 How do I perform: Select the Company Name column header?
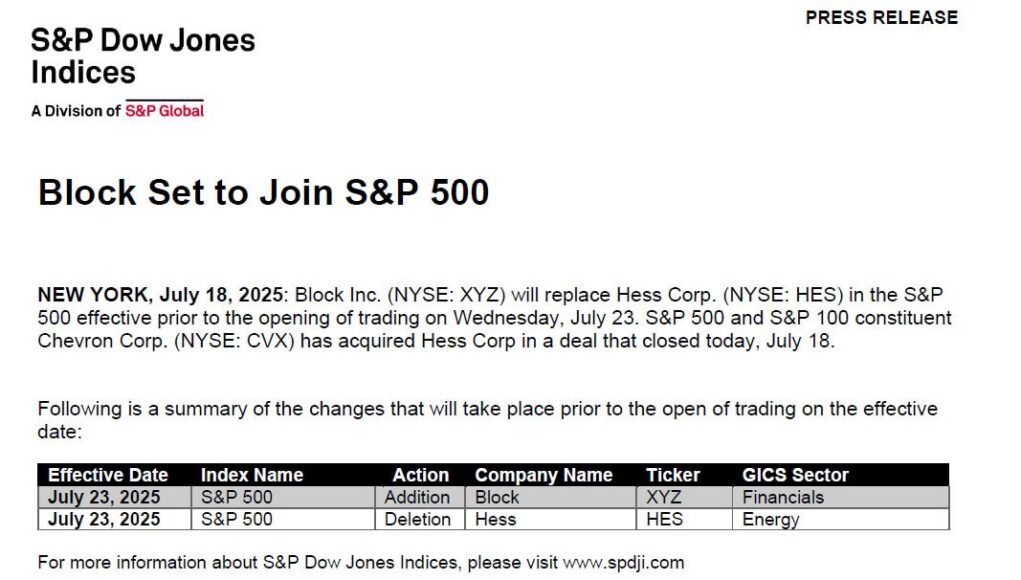(544, 475)
